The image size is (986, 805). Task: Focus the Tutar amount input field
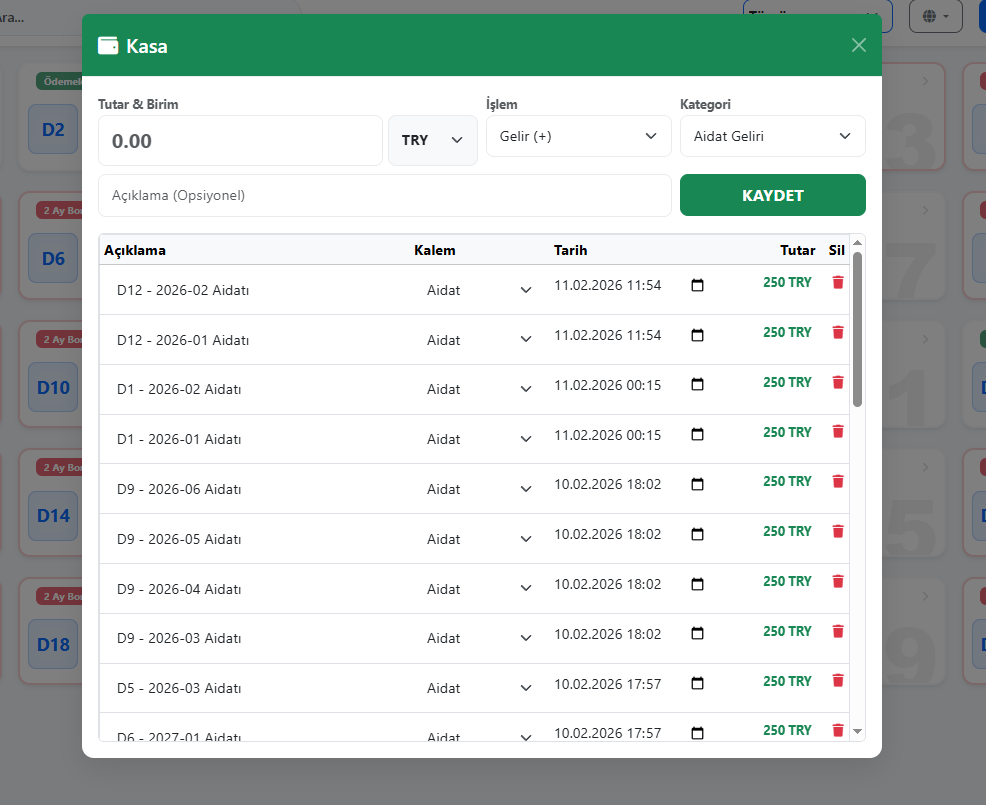[240, 141]
